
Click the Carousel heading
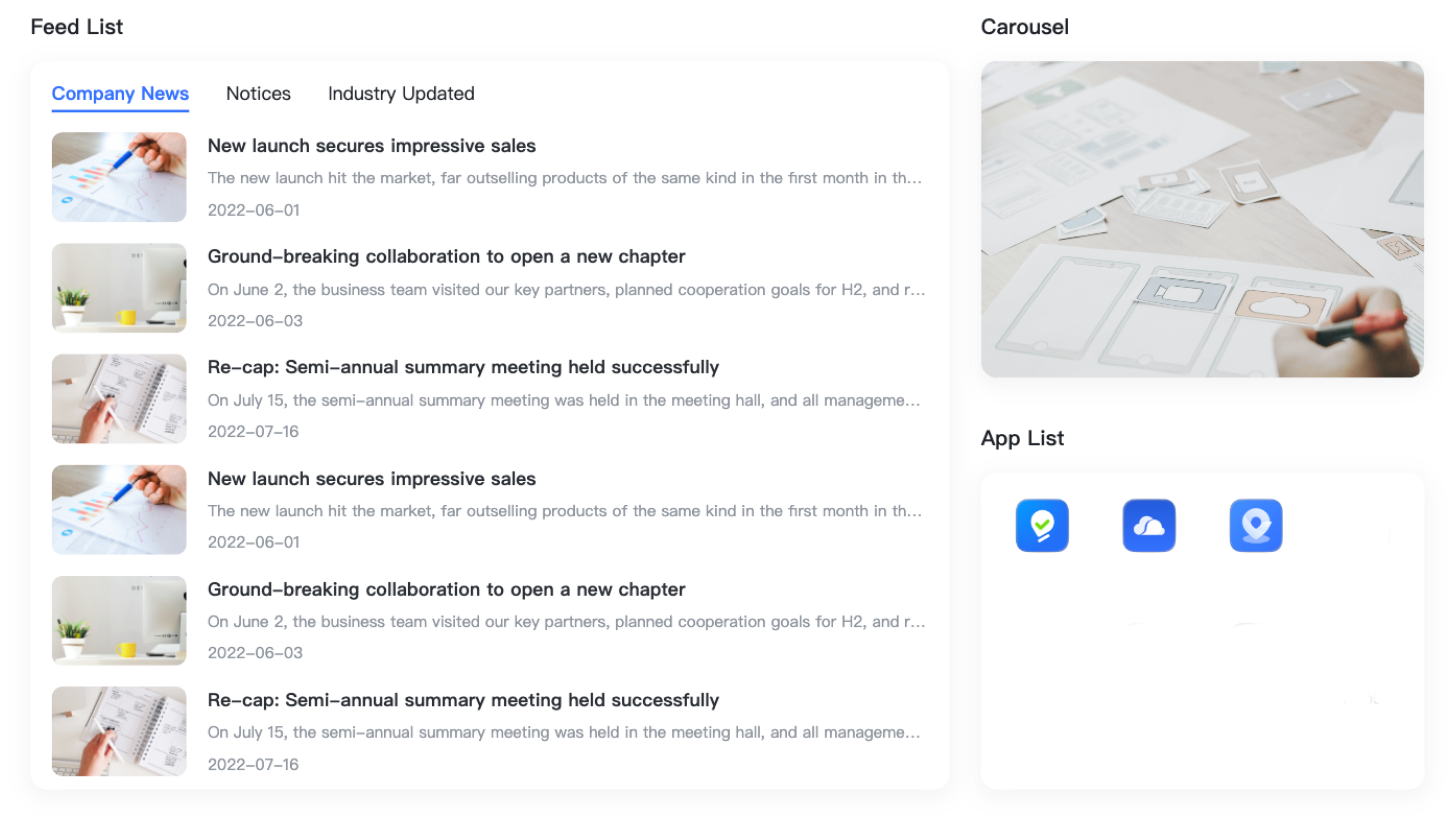(1025, 27)
